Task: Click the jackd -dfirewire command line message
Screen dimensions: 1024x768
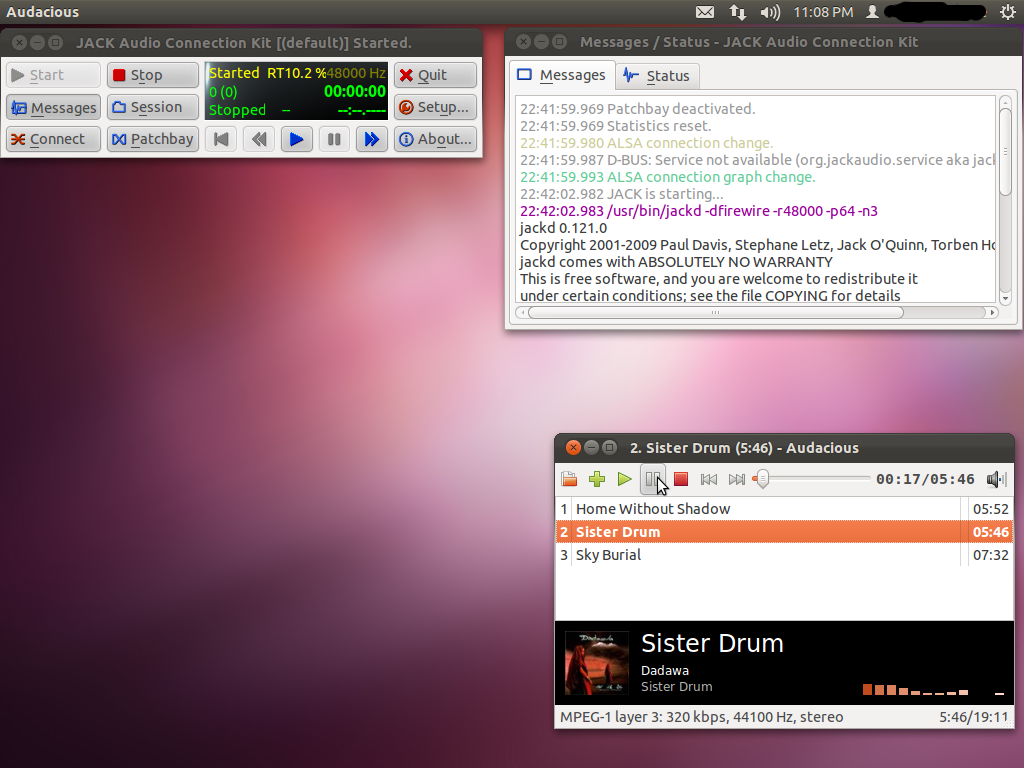Action: pyautogui.click(x=699, y=211)
